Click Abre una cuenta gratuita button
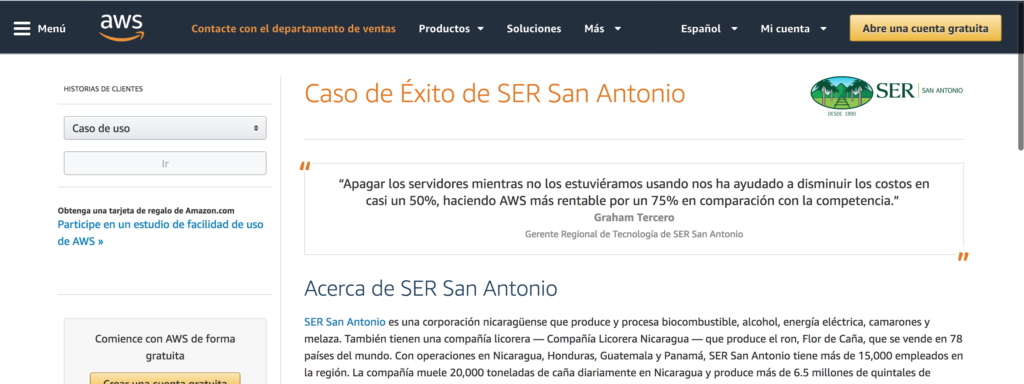The width and height of the screenshot is (1024, 384). click(925, 29)
